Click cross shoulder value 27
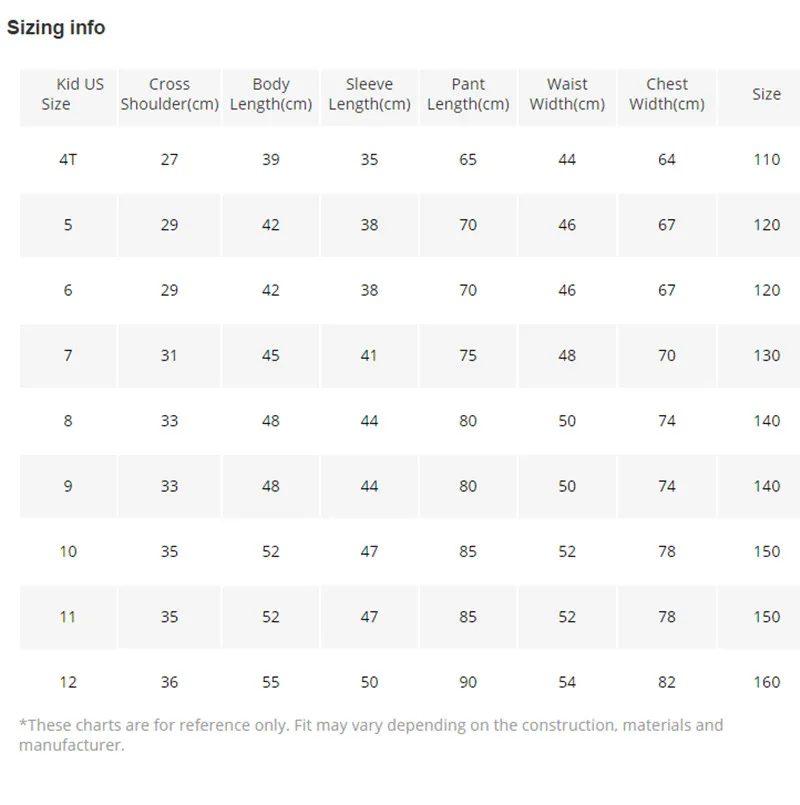Image resolution: width=800 pixels, height=805 pixels. tap(169, 160)
